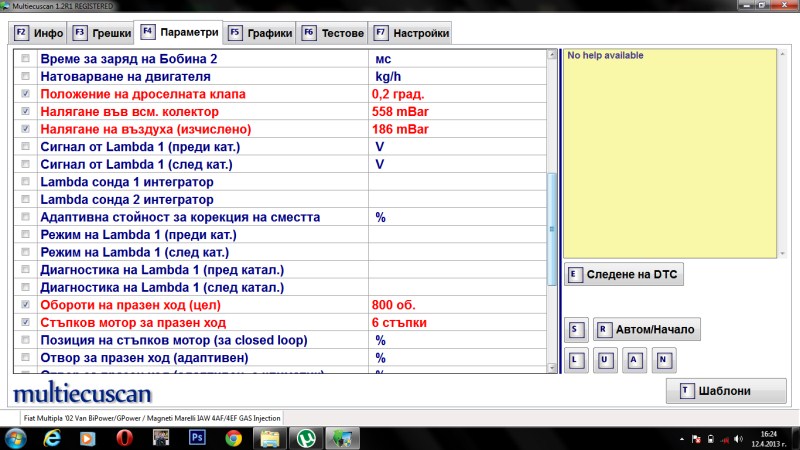
Task: Click the N shortcut button
Action: coord(662,359)
